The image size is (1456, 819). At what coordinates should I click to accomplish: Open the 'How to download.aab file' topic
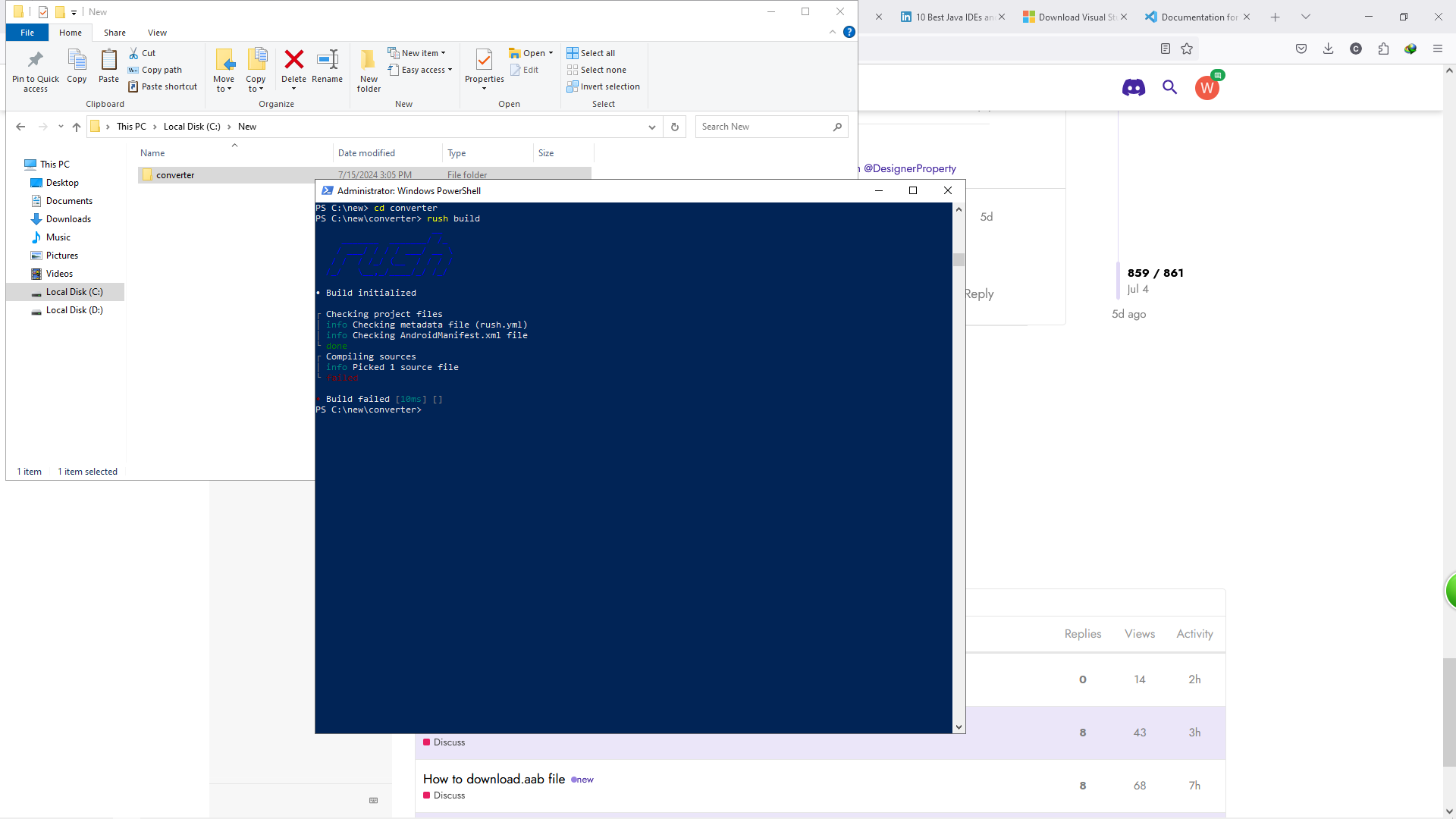494,779
